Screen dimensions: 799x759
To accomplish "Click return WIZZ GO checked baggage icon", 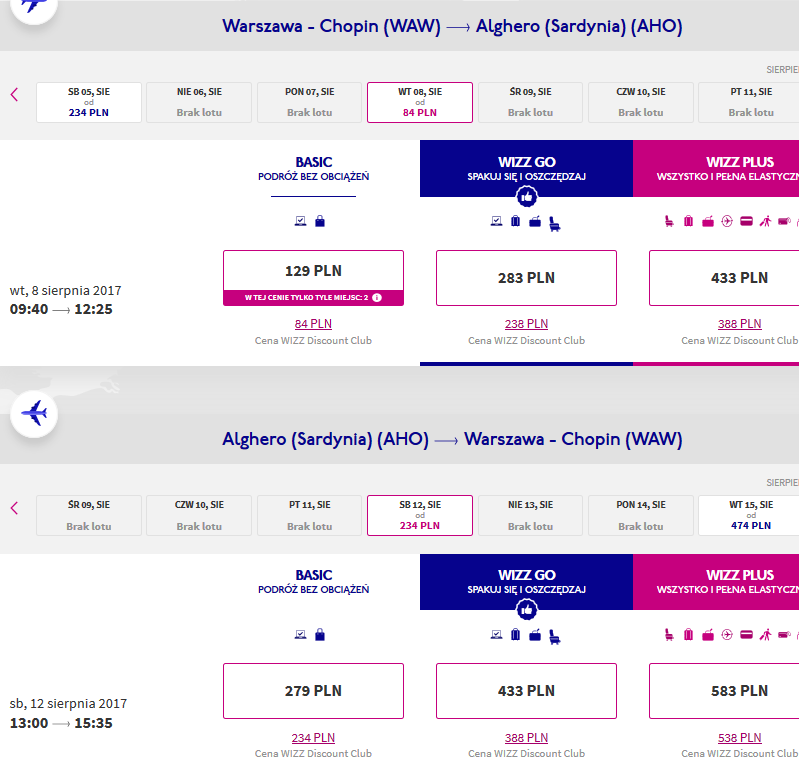I will coord(516,635).
